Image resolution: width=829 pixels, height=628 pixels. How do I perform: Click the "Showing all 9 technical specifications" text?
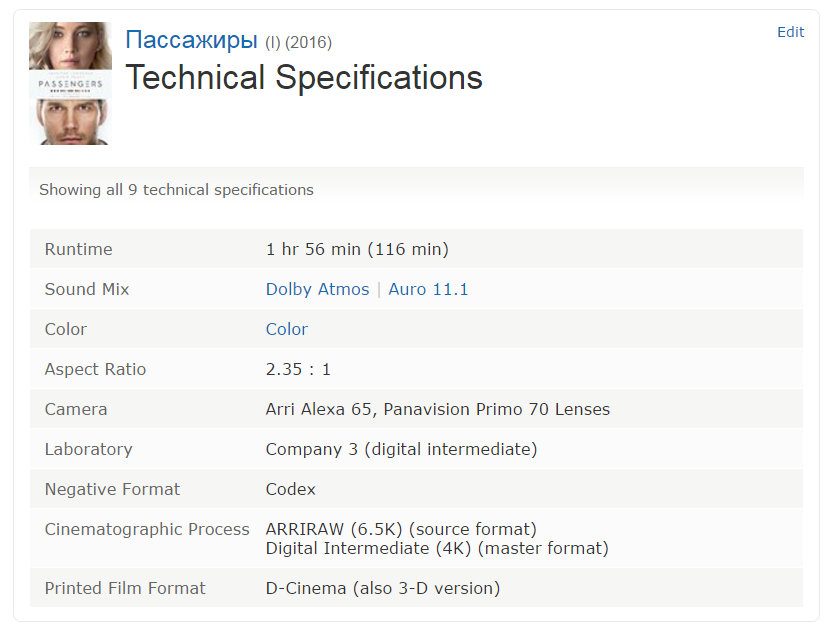tap(176, 189)
